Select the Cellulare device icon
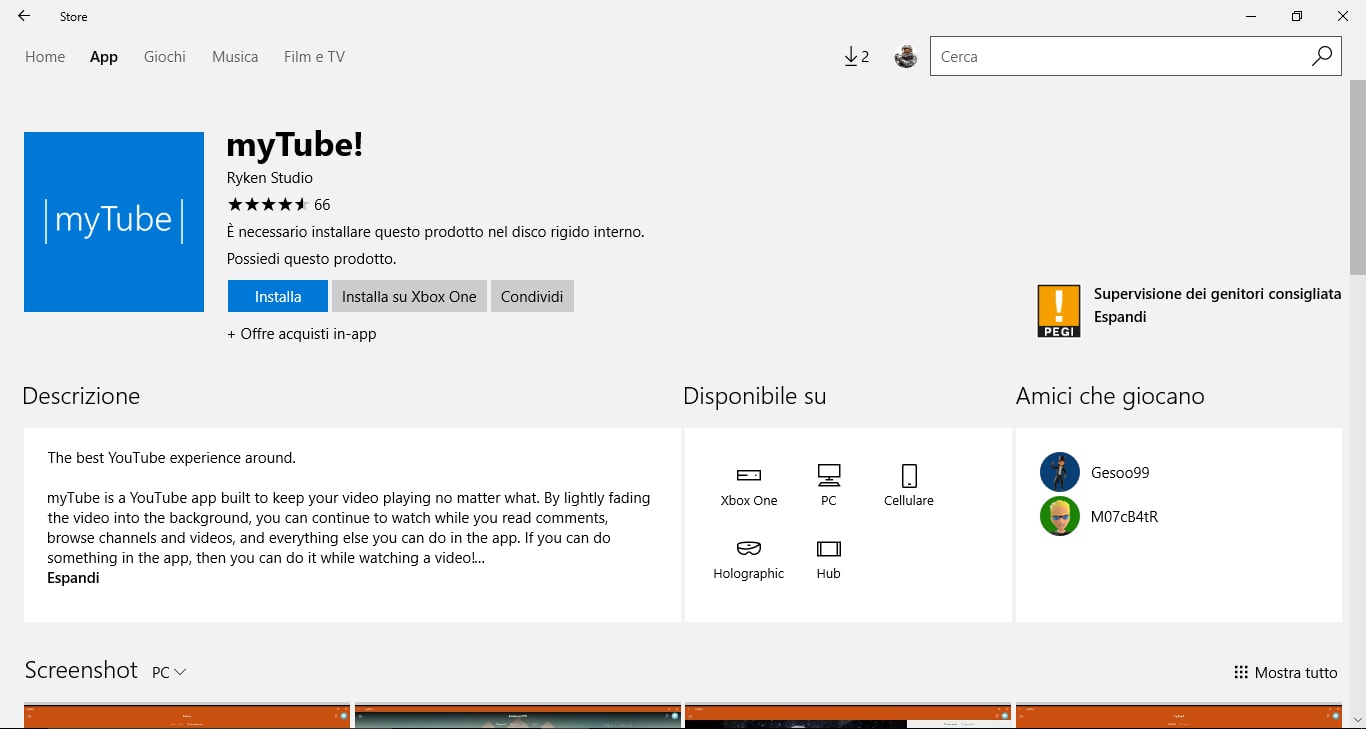The image size is (1366, 729). [909, 475]
